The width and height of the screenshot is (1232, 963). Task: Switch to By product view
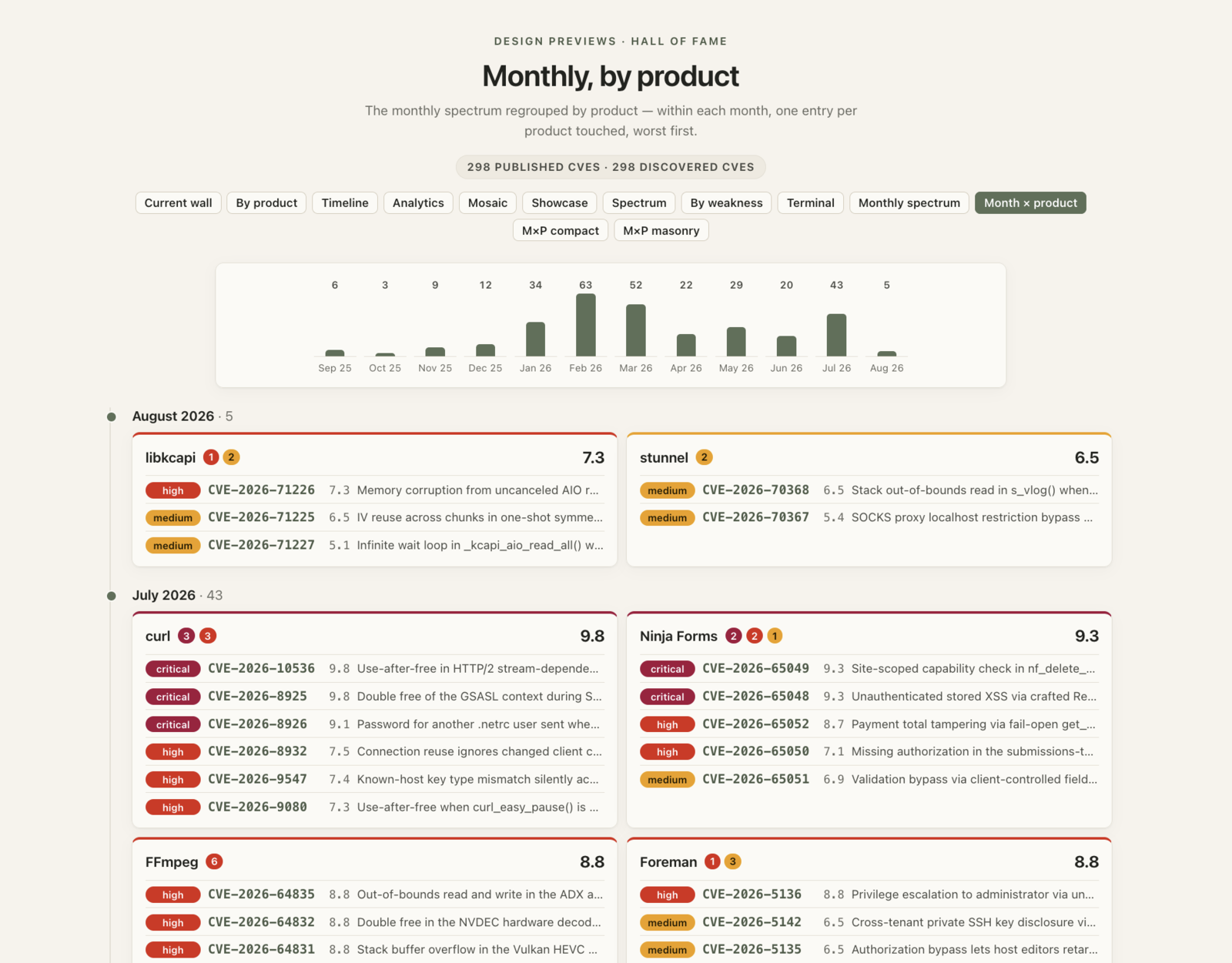coord(266,202)
